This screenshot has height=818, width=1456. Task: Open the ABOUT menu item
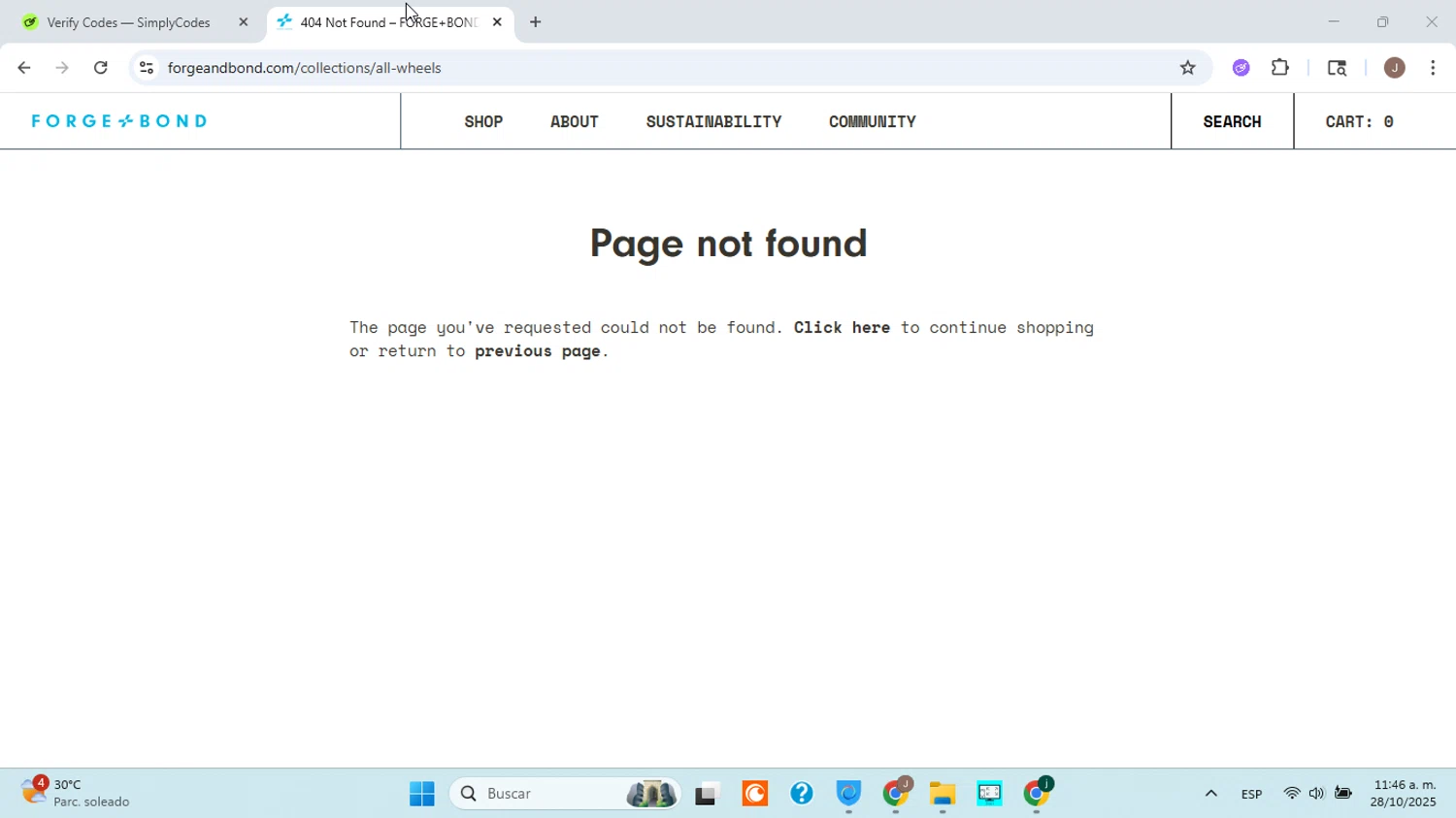[x=575, y=121]
